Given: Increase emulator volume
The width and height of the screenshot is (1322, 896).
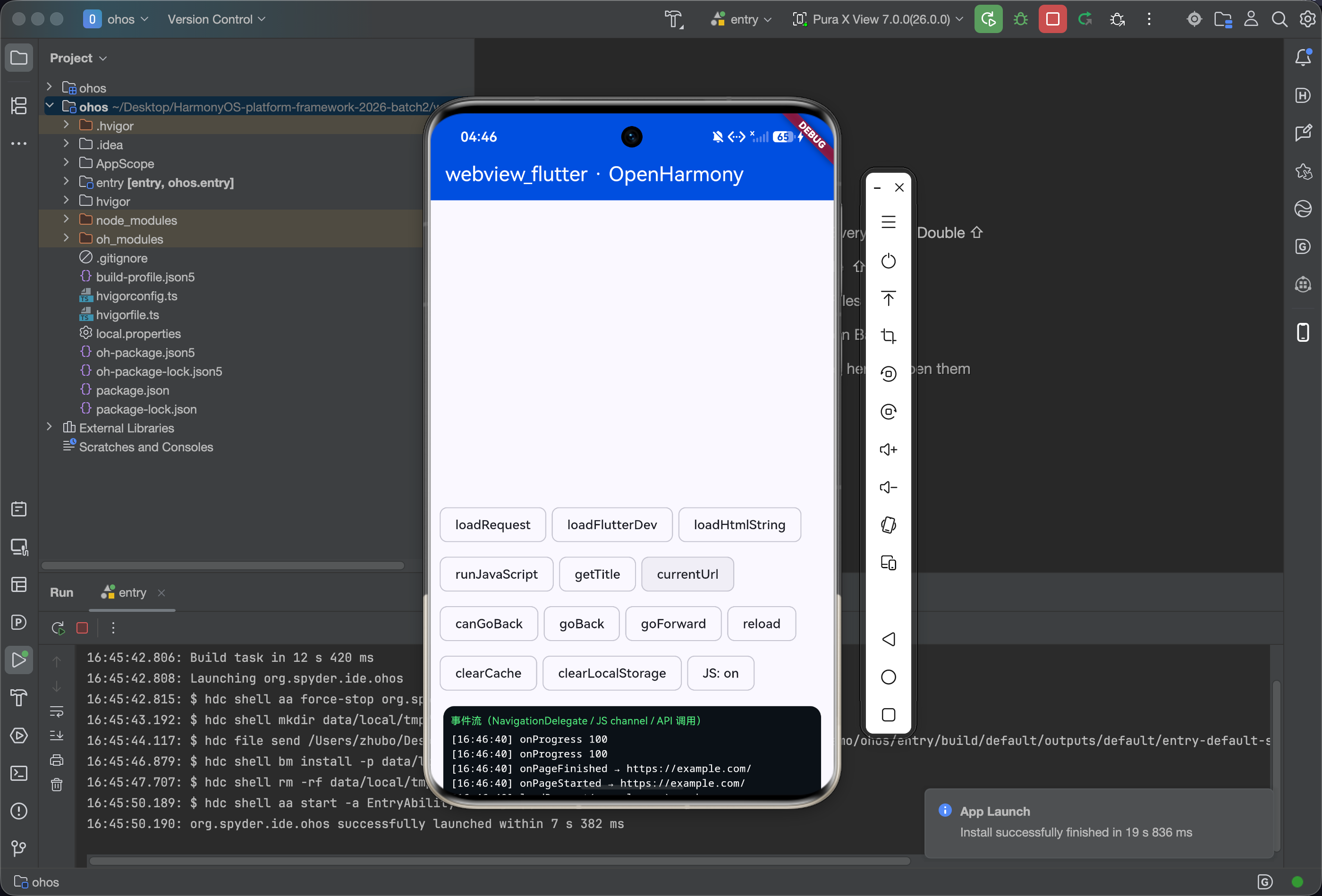Looking at the screenshot, I should pyautogui.click(x=888, y=449).
